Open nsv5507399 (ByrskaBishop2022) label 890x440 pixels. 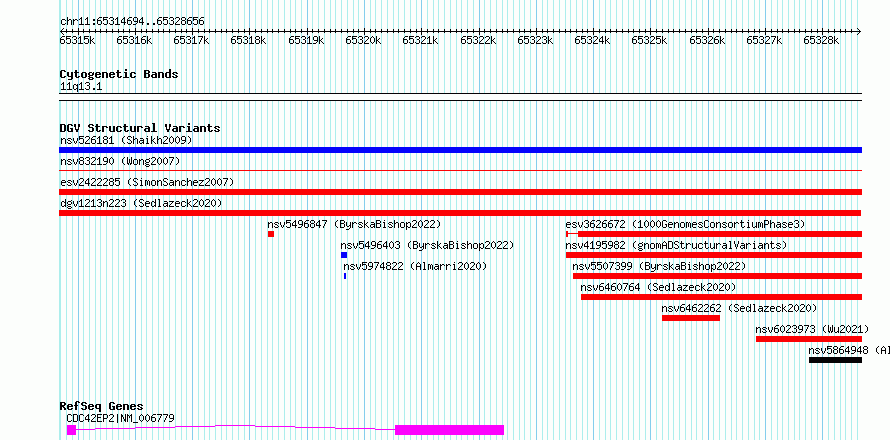click(x=659, y=266)
